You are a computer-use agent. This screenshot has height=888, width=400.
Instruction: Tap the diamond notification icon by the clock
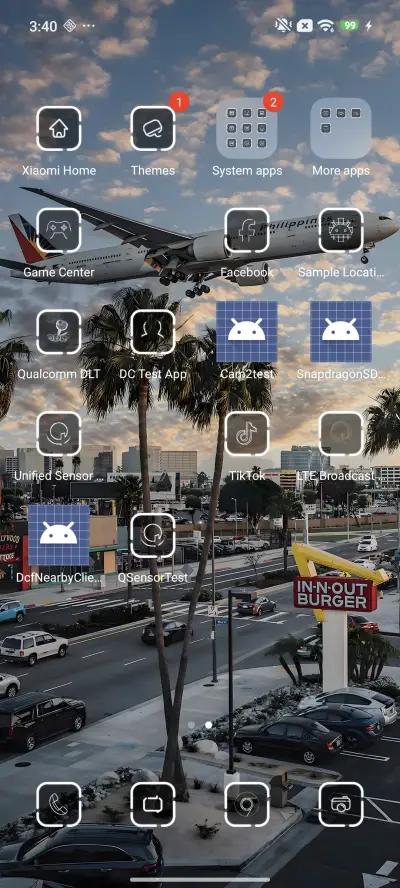pyautogui.click(x=70, y=26)
